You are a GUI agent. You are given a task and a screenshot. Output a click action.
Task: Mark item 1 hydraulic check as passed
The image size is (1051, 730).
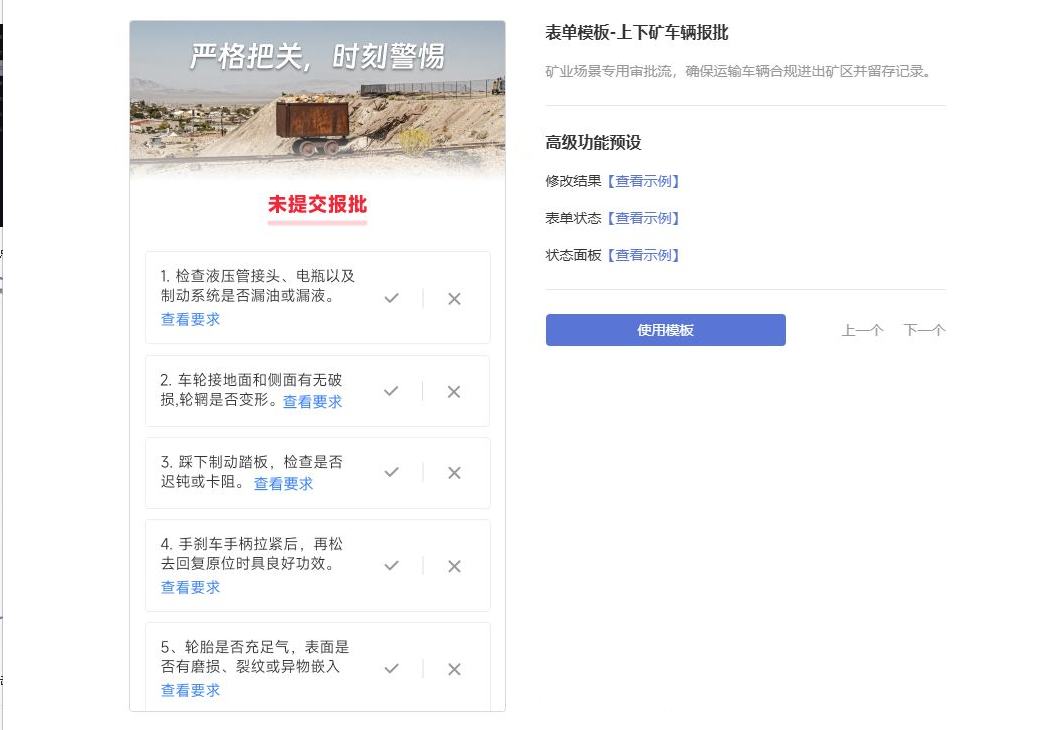pos(391,298)
